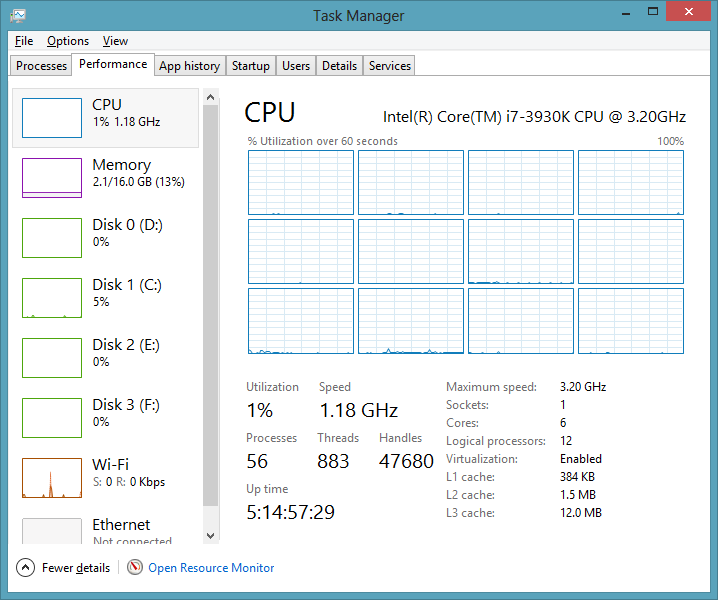Image resolution: width=718 pixels, height=600 pixels.
Task: Open the File menu
Action: coord(24,41)
